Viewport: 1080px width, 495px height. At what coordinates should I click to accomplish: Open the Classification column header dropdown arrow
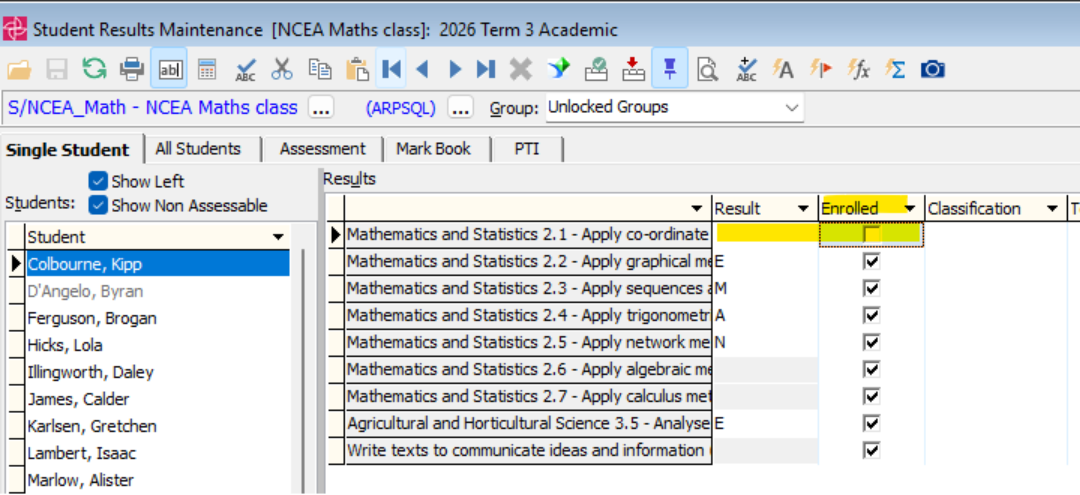pos(1052,209)
